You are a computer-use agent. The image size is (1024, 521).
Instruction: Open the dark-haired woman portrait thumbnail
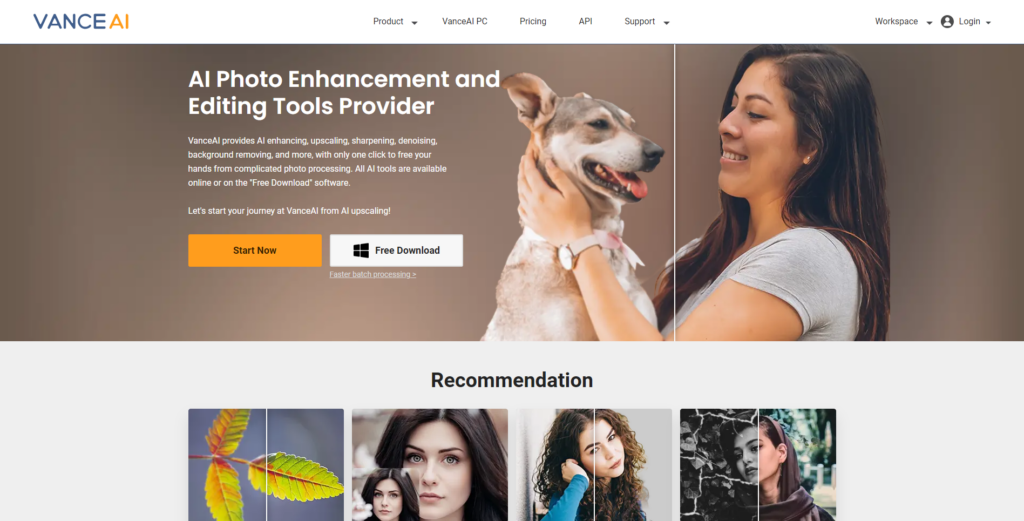coord(430,465)
